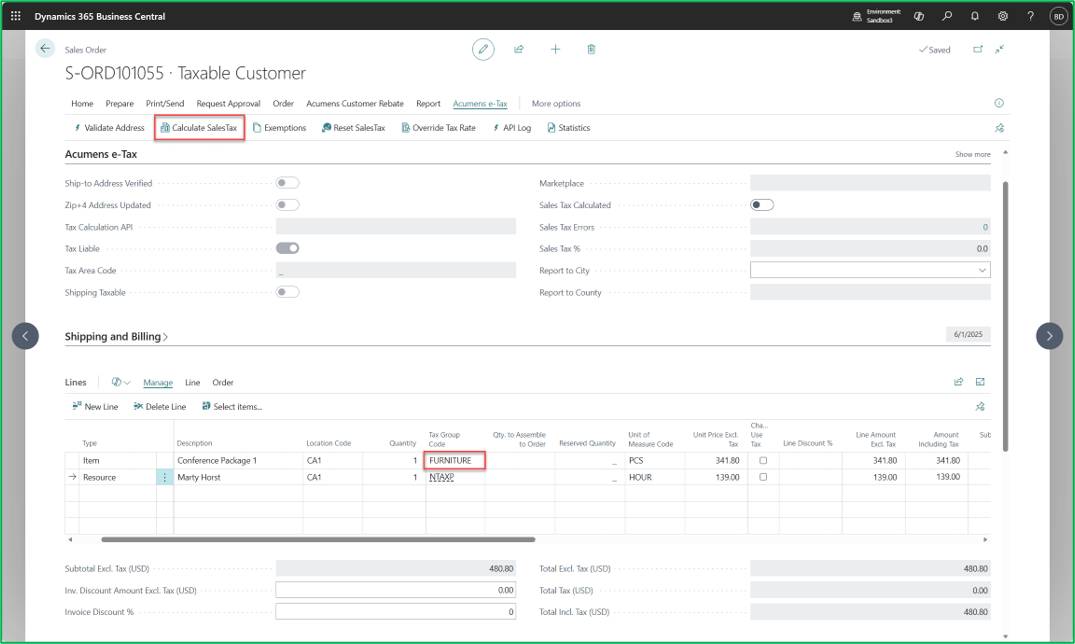Open the help question mark
Image resolution: width=1075 pixels, height=644 pixels.
point(1030,16)
